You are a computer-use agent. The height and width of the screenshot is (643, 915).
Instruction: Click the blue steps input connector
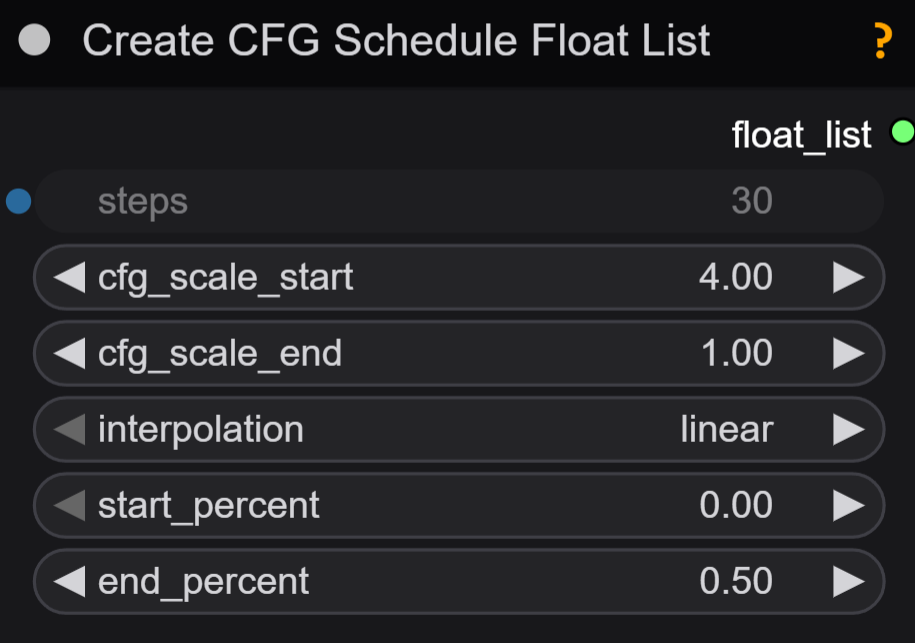coord(19,201)
